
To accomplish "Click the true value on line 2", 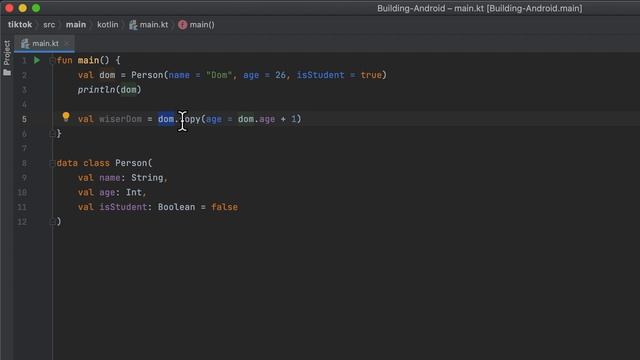I will [371, 75].
